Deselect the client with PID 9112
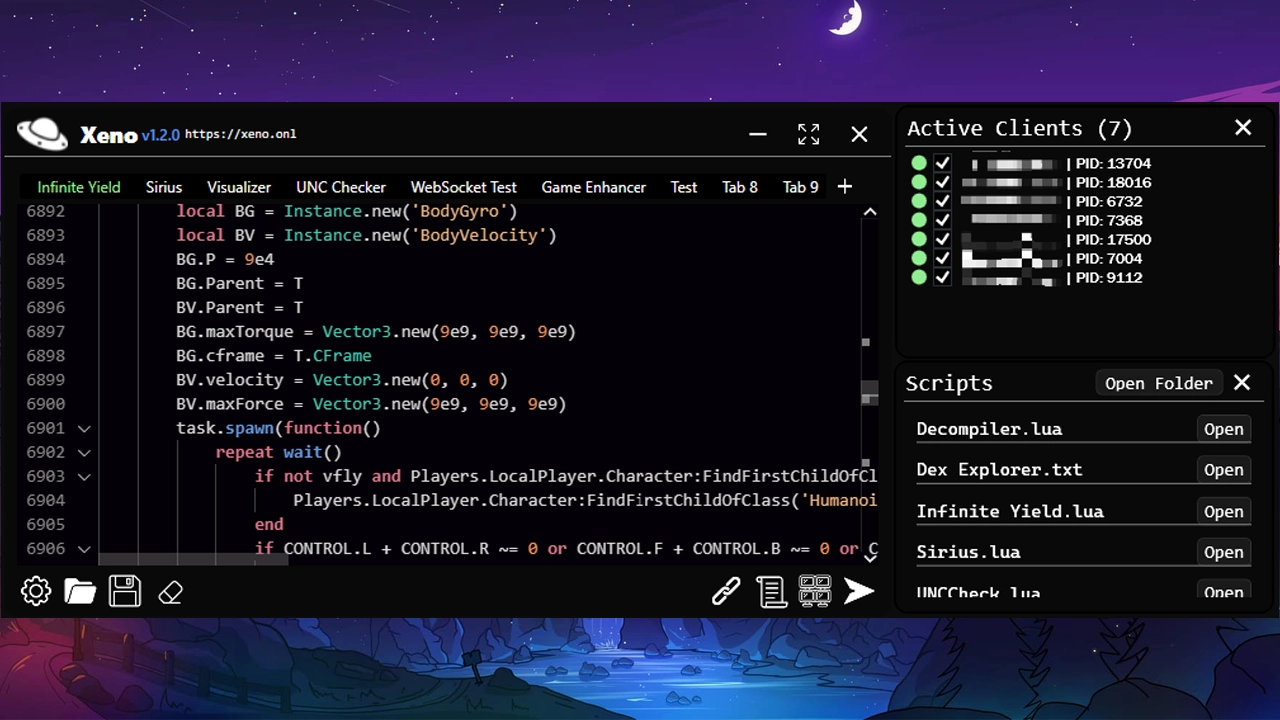The image size is (1280, 720). point(942,277)
